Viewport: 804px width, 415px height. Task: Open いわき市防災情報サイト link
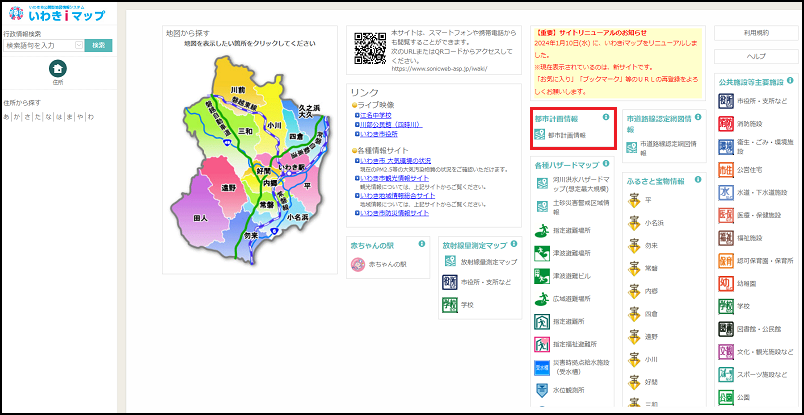394,212
